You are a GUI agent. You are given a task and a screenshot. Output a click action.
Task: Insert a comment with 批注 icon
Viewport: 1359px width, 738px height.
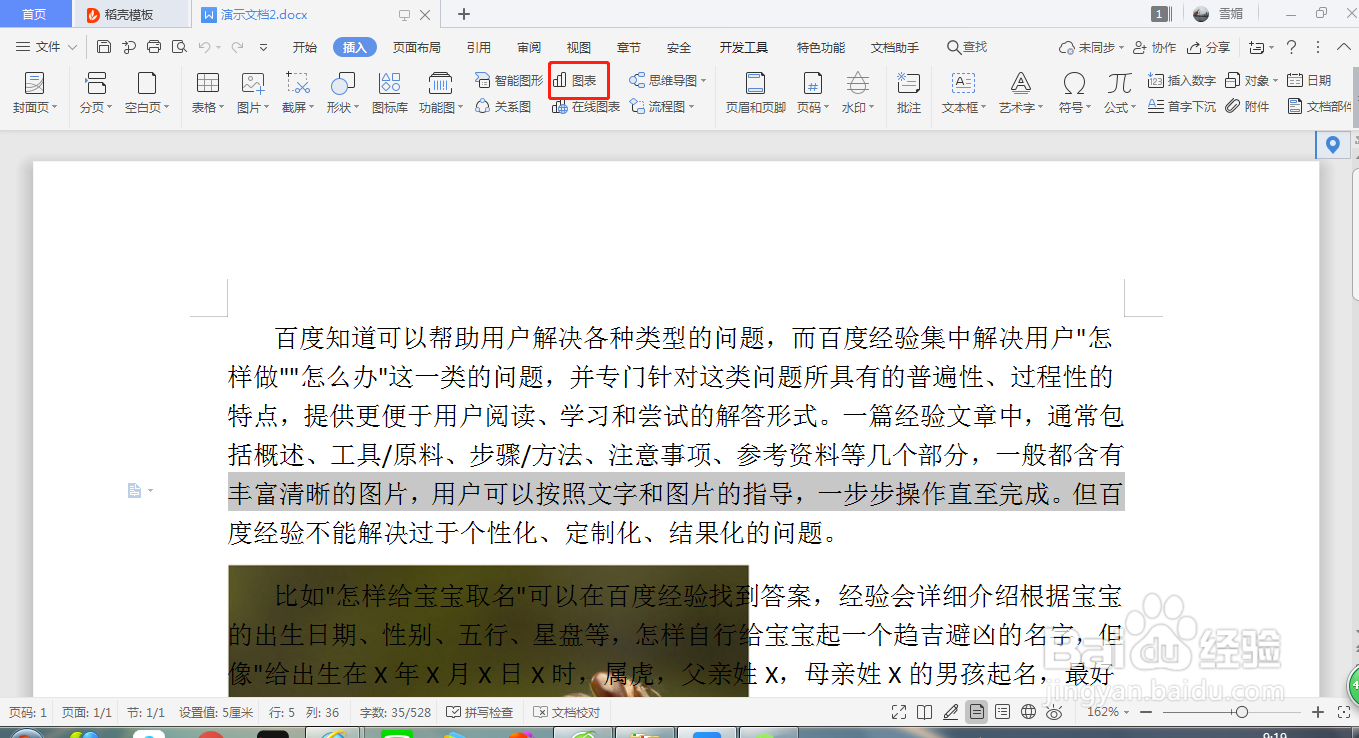[x=909, y=92]
